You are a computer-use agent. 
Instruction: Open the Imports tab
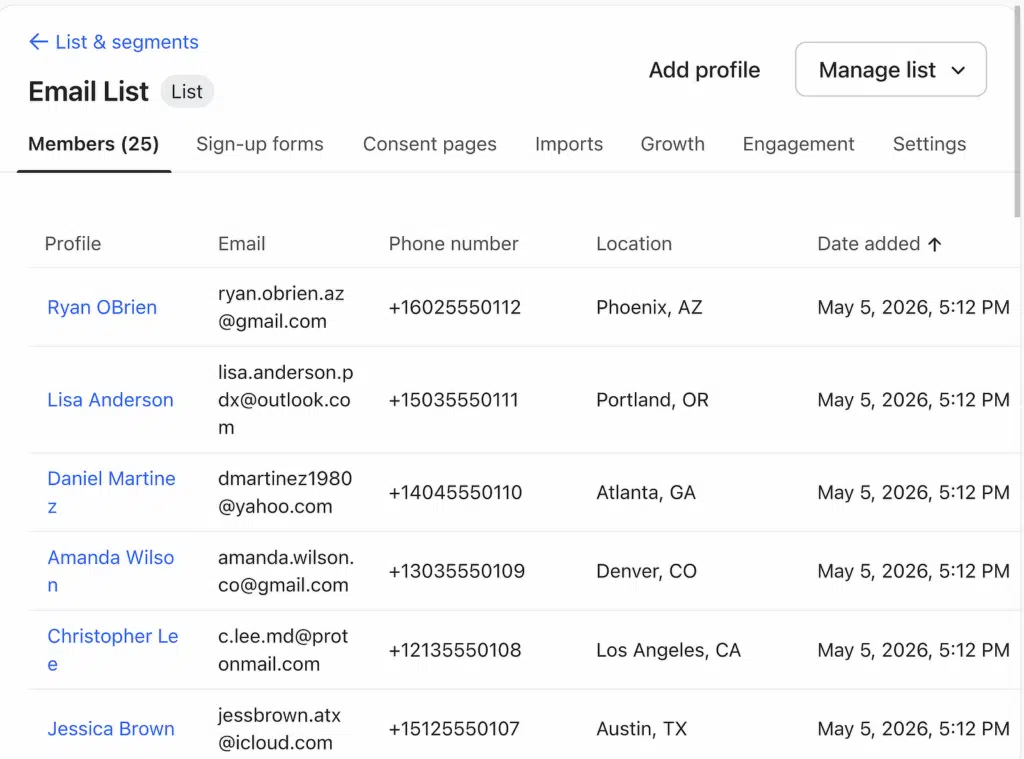point(568,144)
